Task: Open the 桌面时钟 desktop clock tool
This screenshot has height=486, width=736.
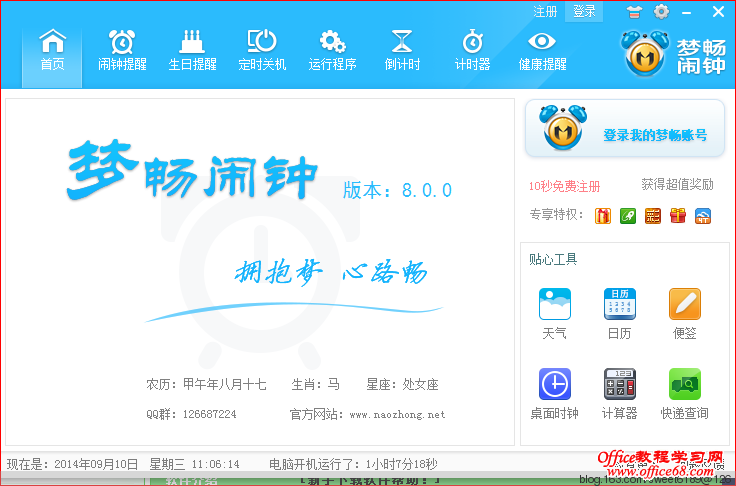Action: click(554, 393)
